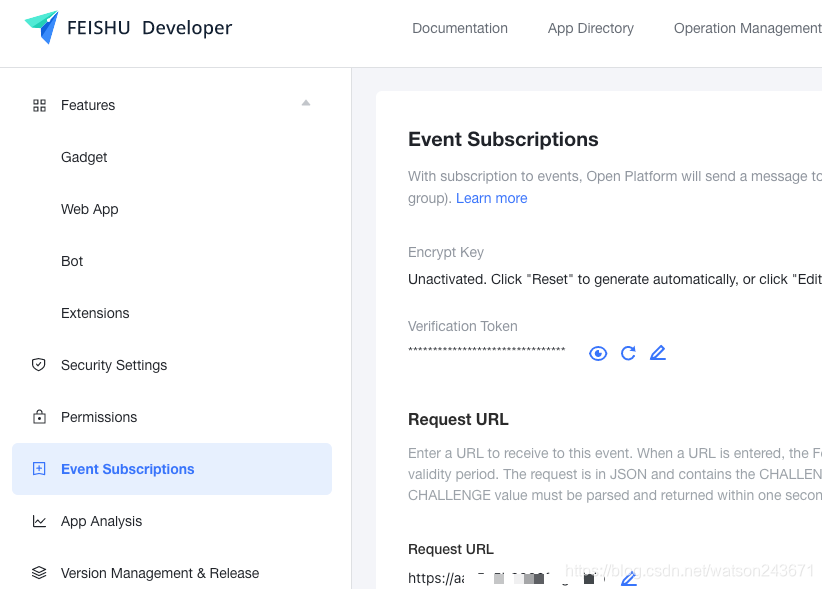
Task: Click the masked Verification Token value
Action: (486, 350)
